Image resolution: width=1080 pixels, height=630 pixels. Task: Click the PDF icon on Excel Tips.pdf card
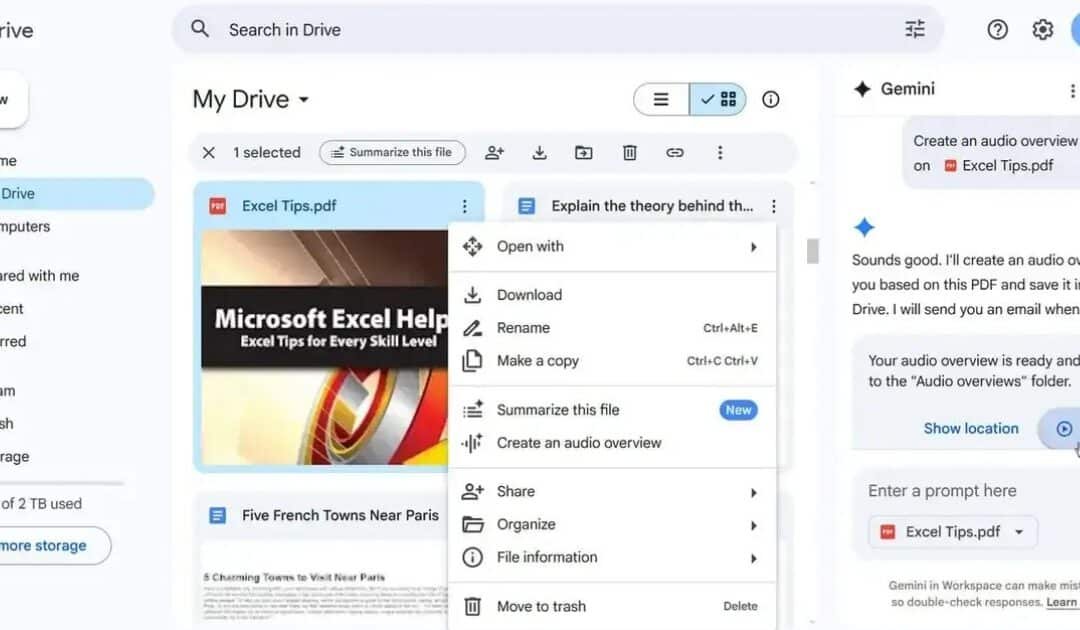[x=218, y=206]
